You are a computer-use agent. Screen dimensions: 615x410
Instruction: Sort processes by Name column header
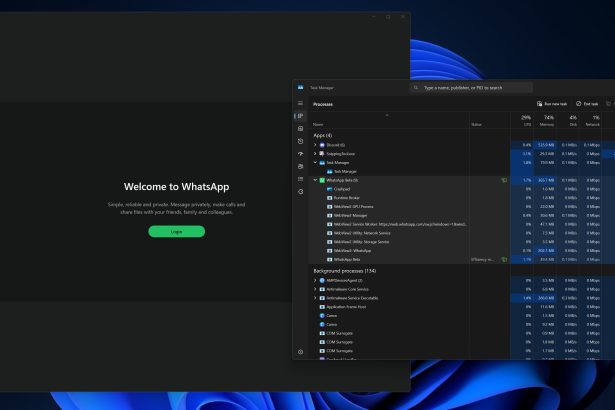click(318, 125)
